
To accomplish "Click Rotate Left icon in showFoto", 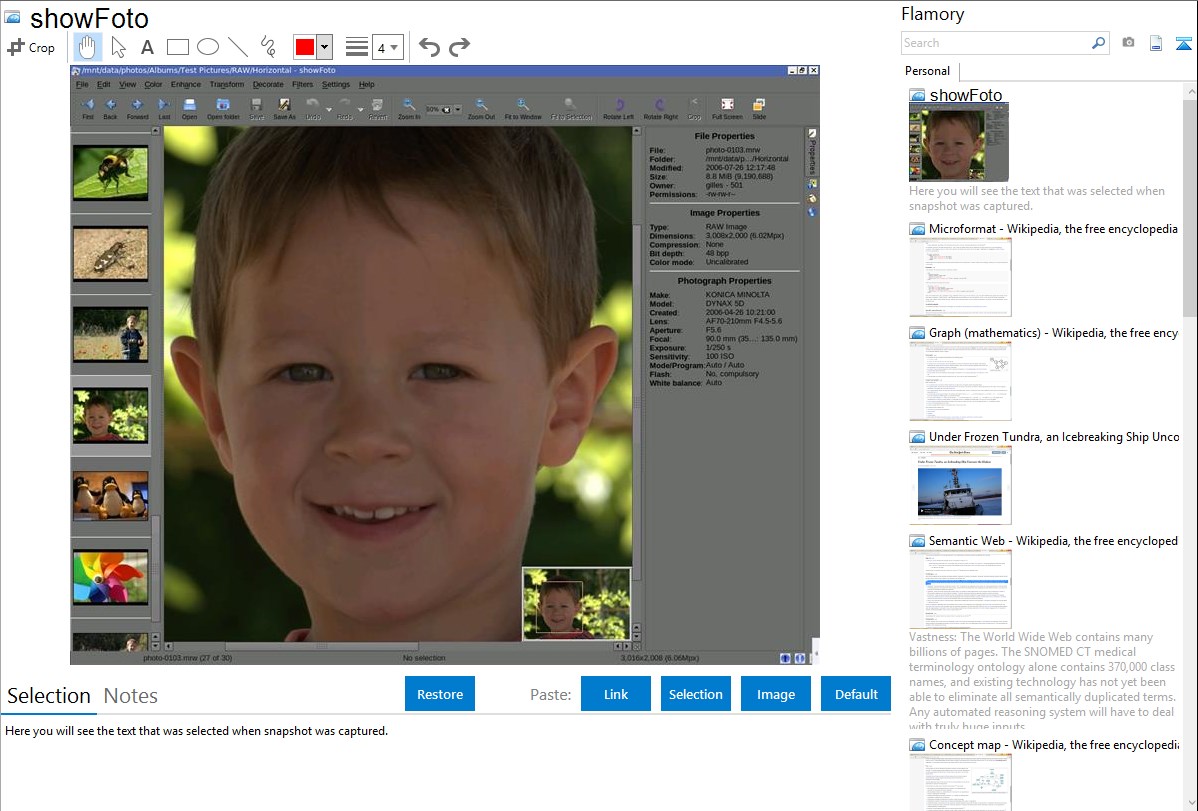I will pos(618,109).
